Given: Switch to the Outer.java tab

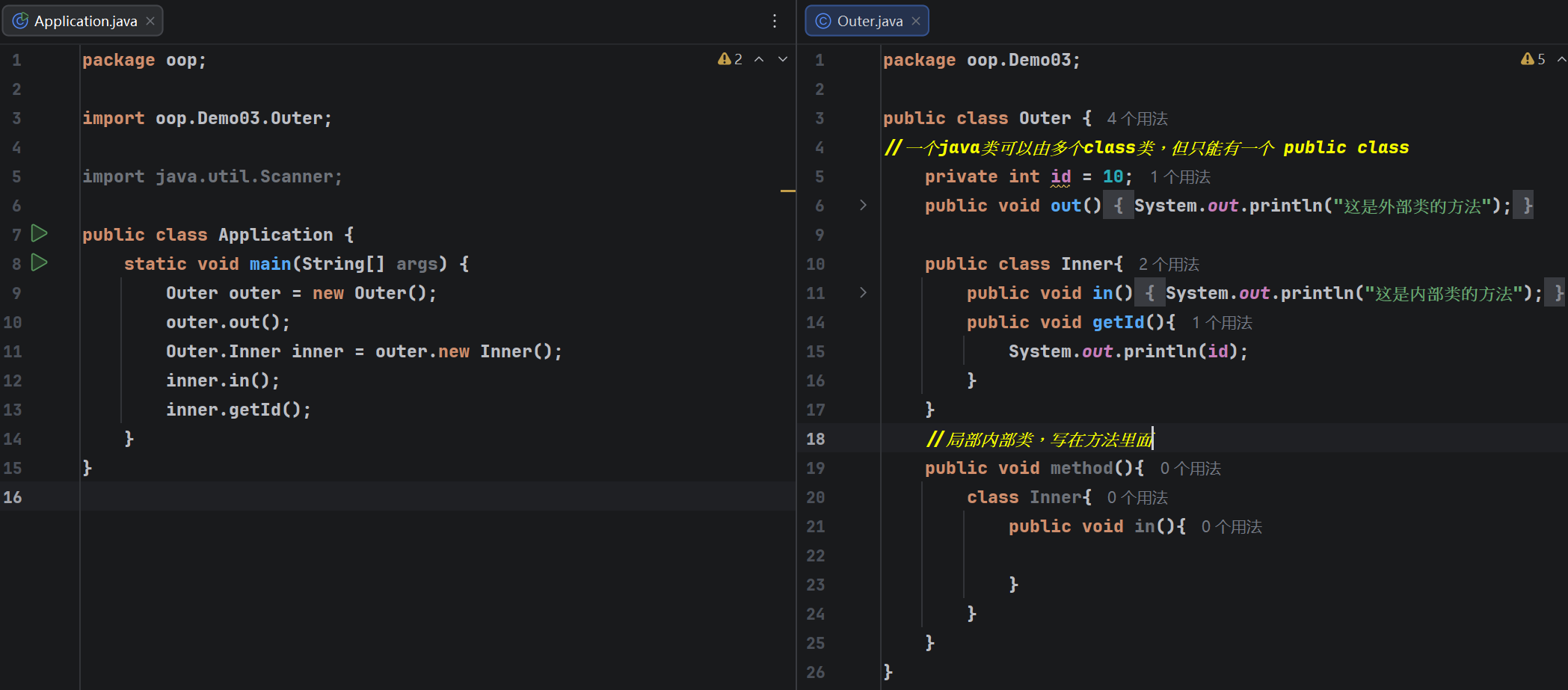Looking at the screenshot, I should pos(867,21).
